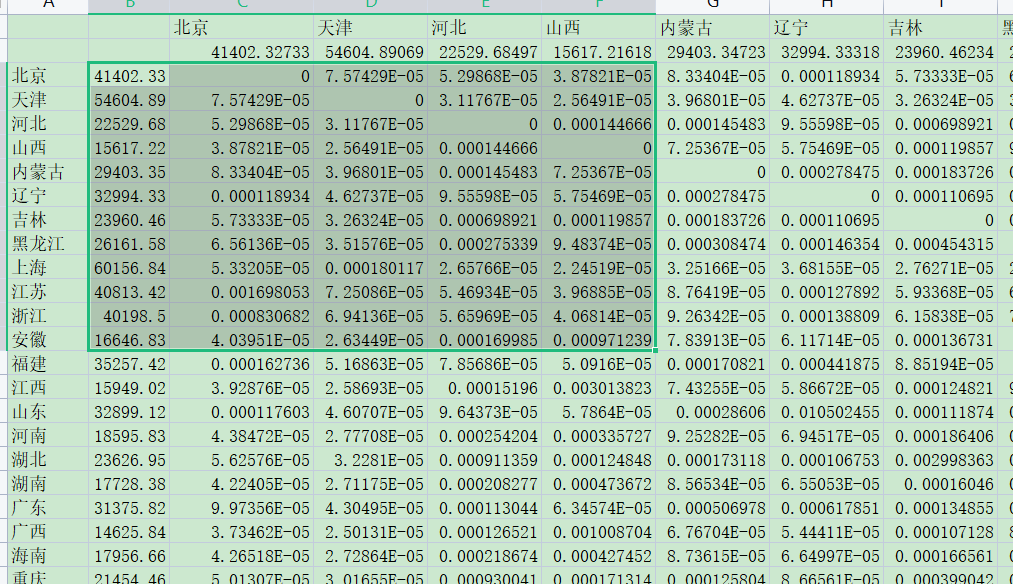Click 0.000180117 in the 上海 row
1013x584 pixels.
[x=370, y=267]
